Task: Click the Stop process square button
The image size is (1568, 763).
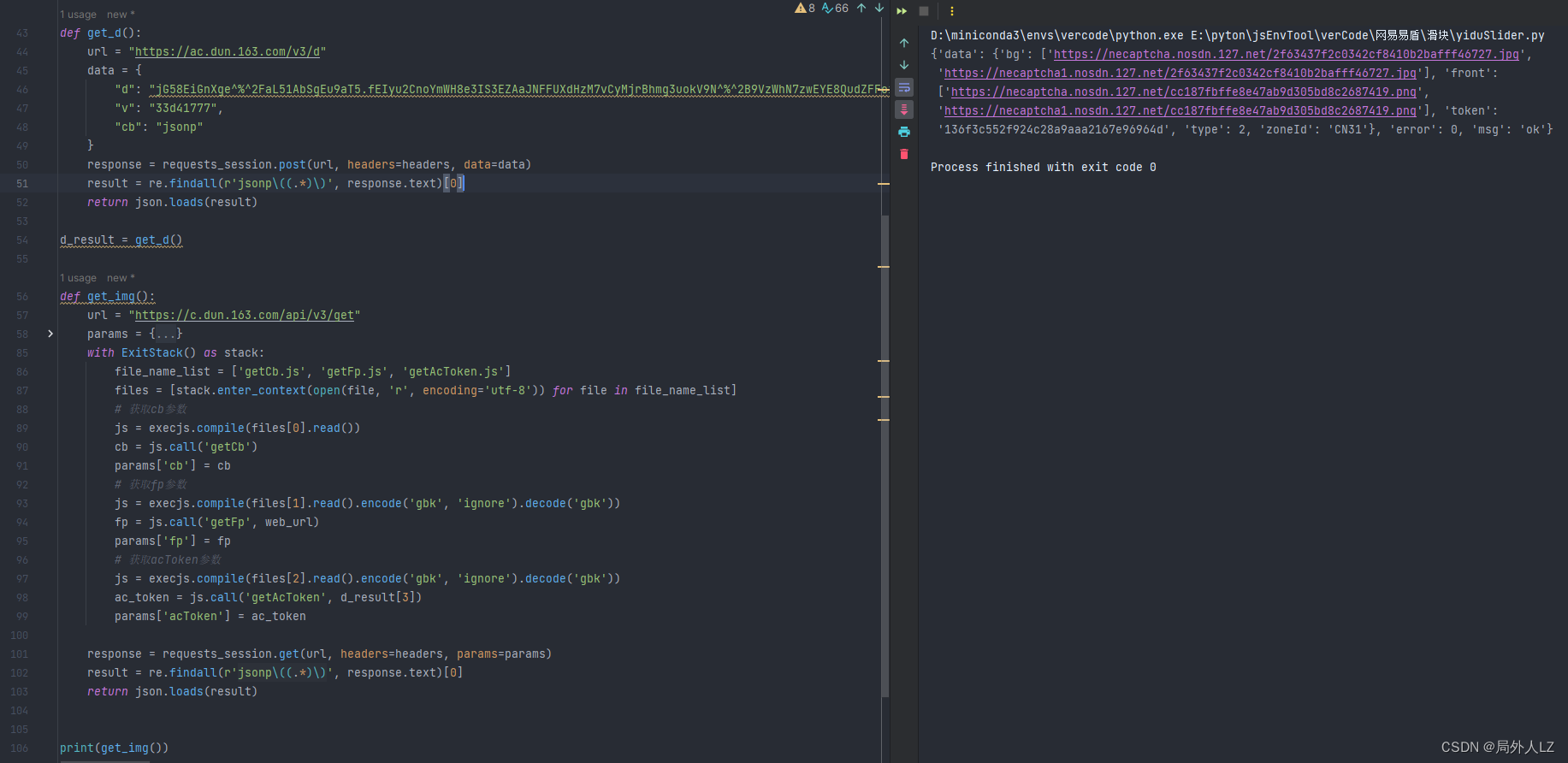Action: [924, 11]
